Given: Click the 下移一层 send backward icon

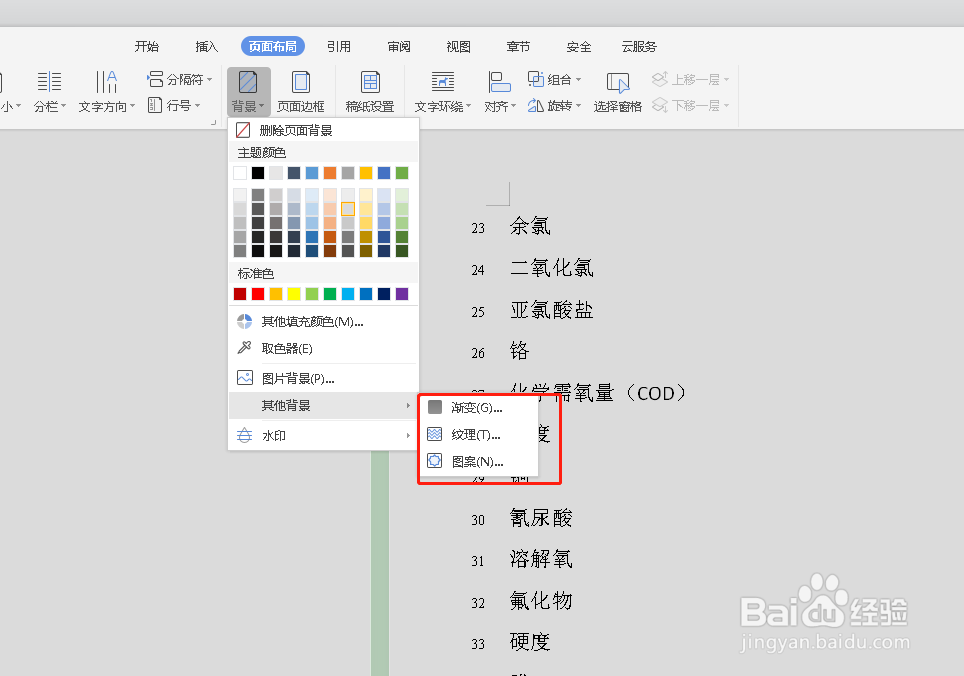Looking at the screenshot, I should coord(660,105).
